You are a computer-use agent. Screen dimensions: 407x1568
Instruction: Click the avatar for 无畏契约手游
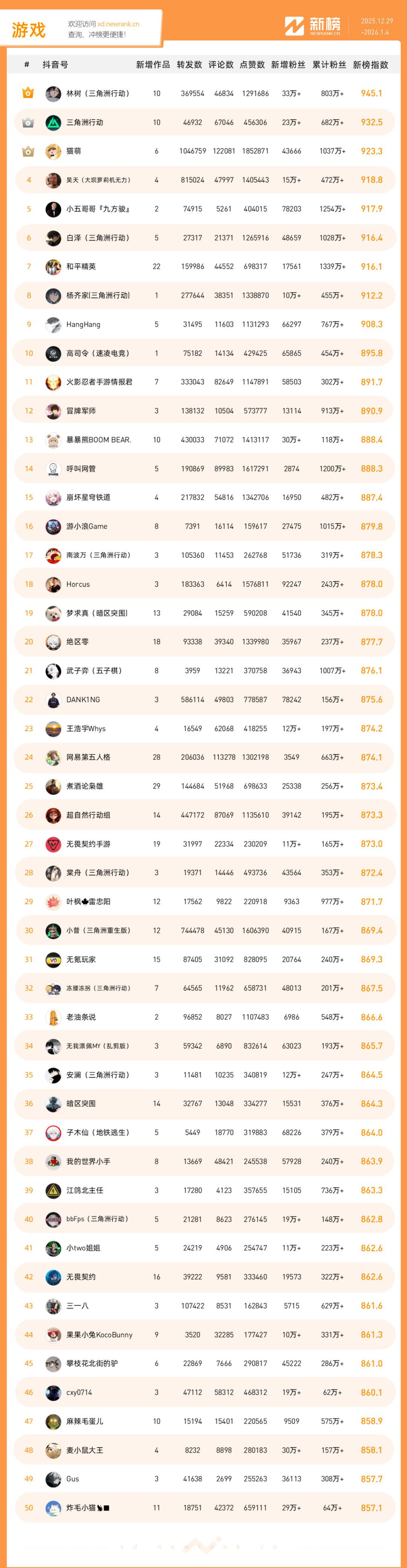coord(54,844)
